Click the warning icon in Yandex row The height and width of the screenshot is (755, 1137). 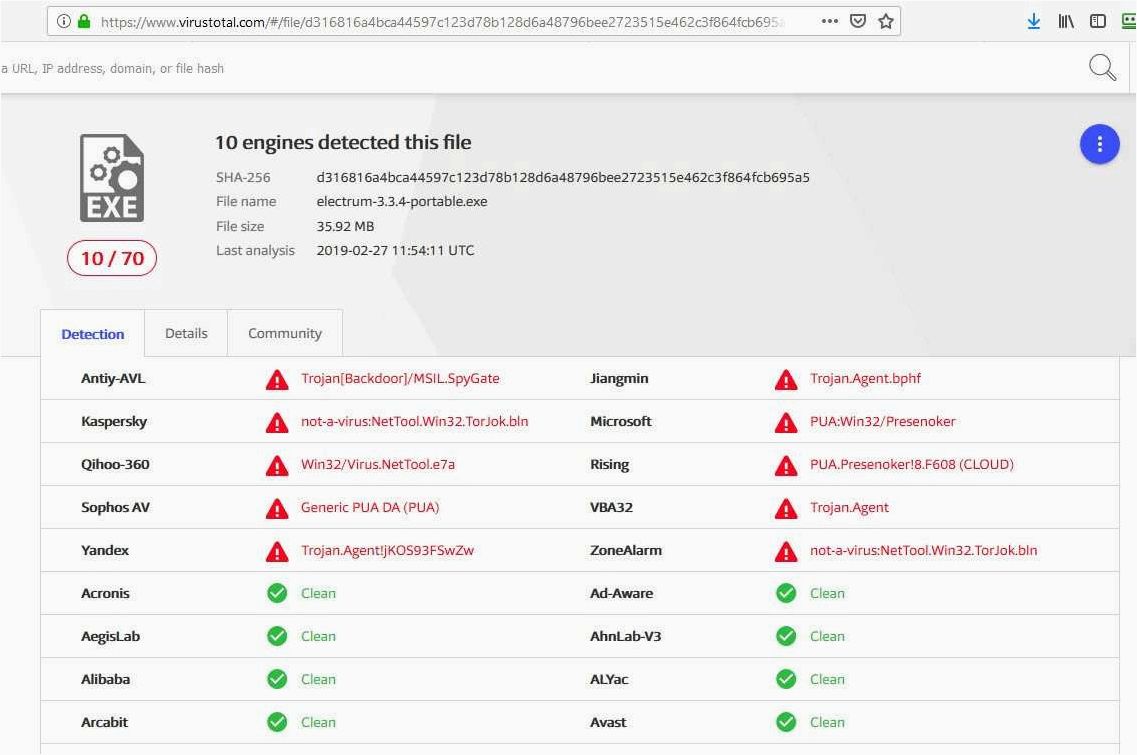277,551
